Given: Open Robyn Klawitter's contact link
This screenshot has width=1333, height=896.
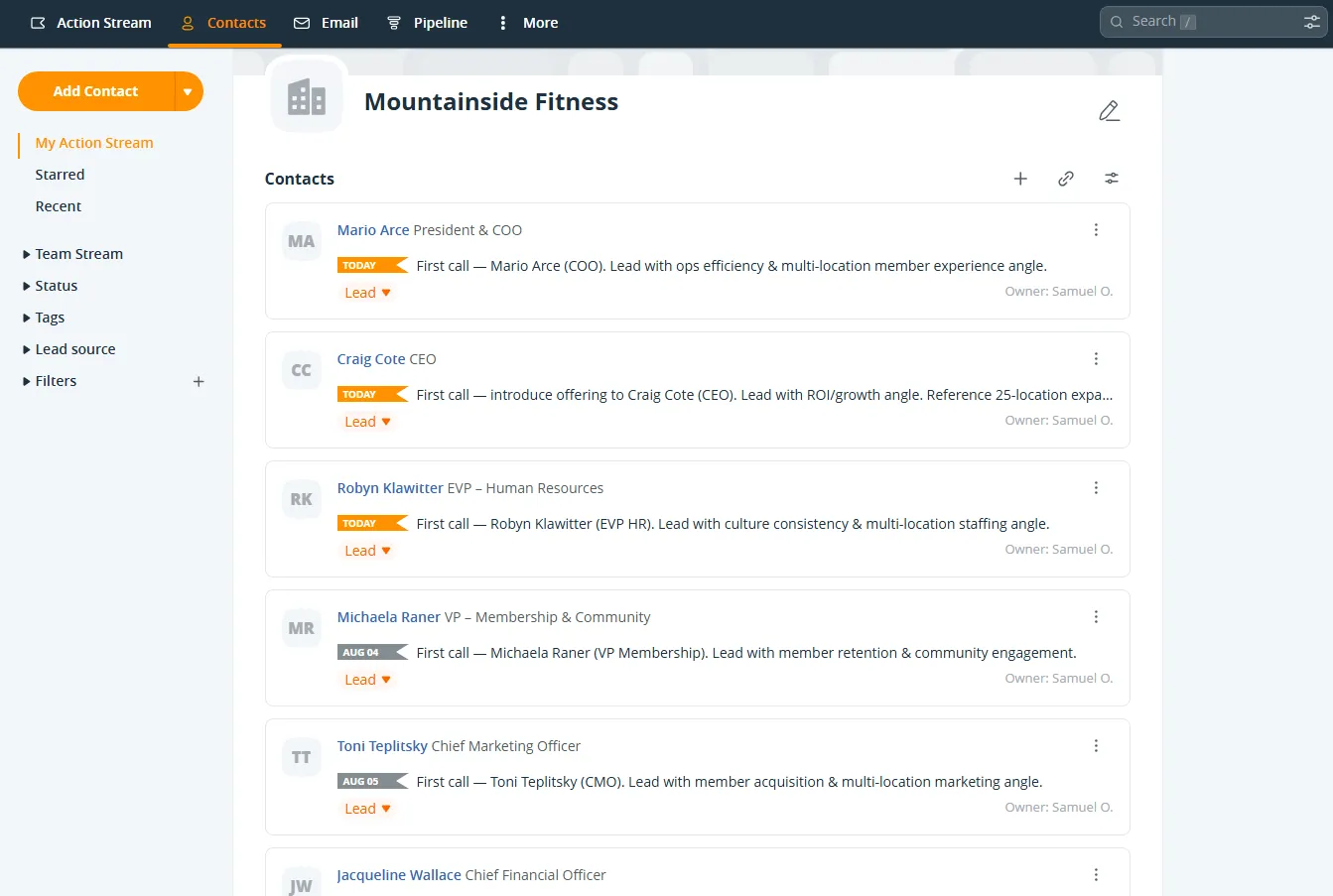Looking at the screenshot, I should click(390, 488).
